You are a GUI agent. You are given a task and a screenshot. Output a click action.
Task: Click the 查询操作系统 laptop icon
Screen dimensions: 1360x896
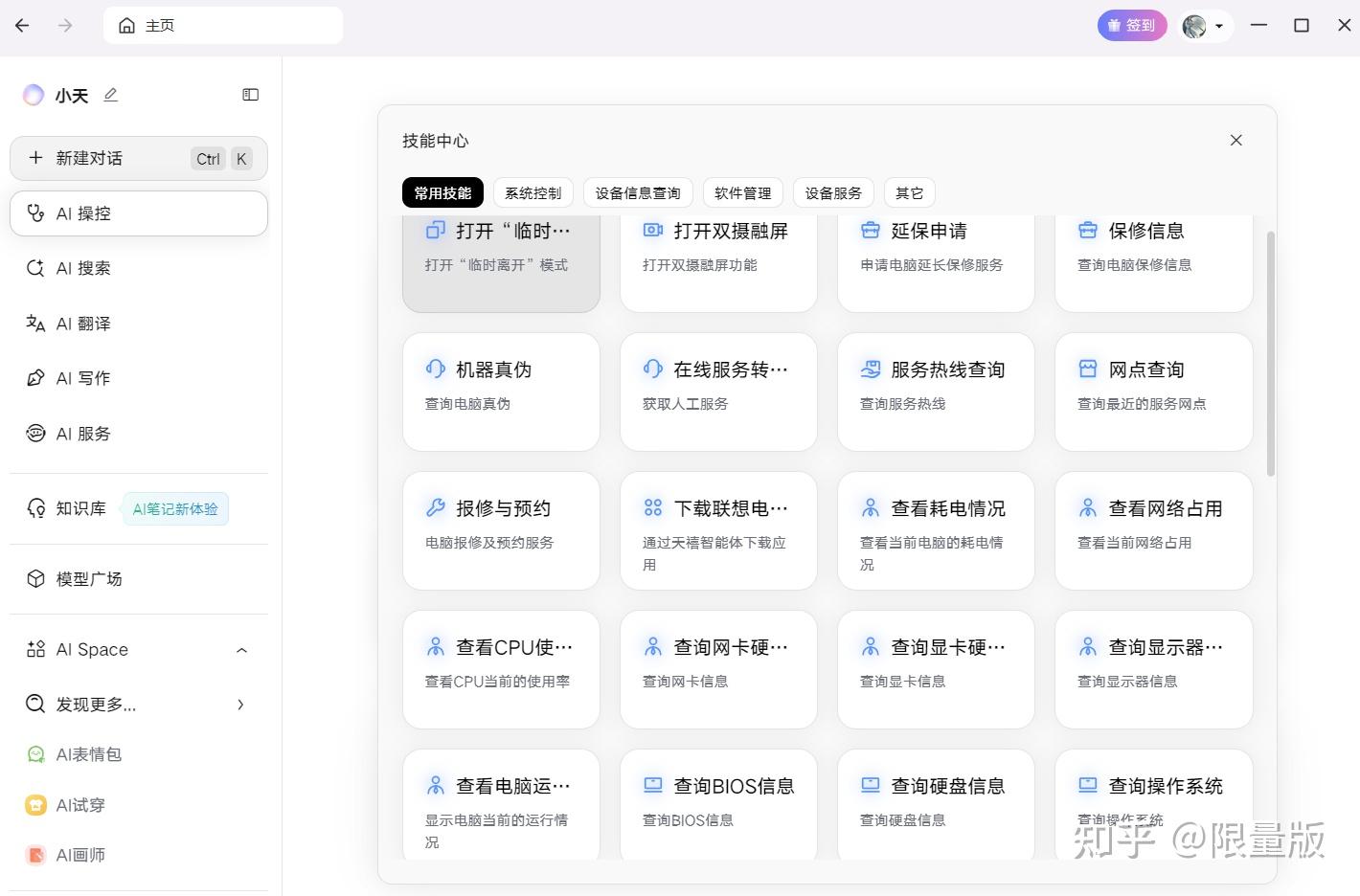[x=1088, y=785]
